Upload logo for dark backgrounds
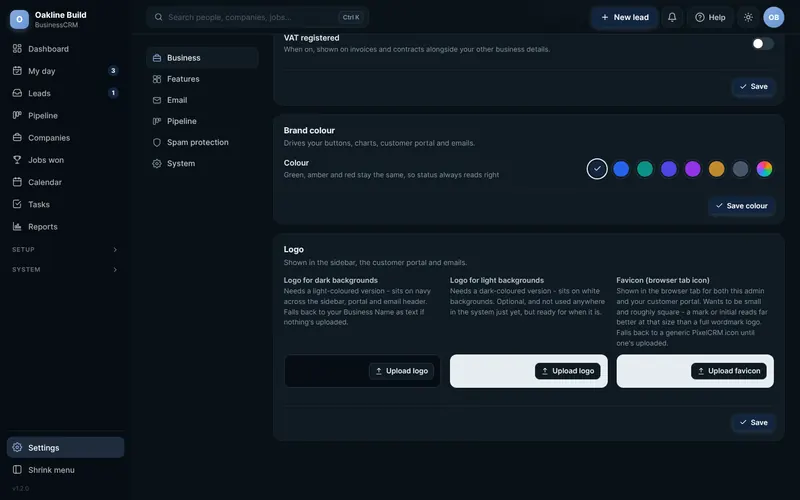Viewport: 800px width, 500px height. click(x=402, y=371)
